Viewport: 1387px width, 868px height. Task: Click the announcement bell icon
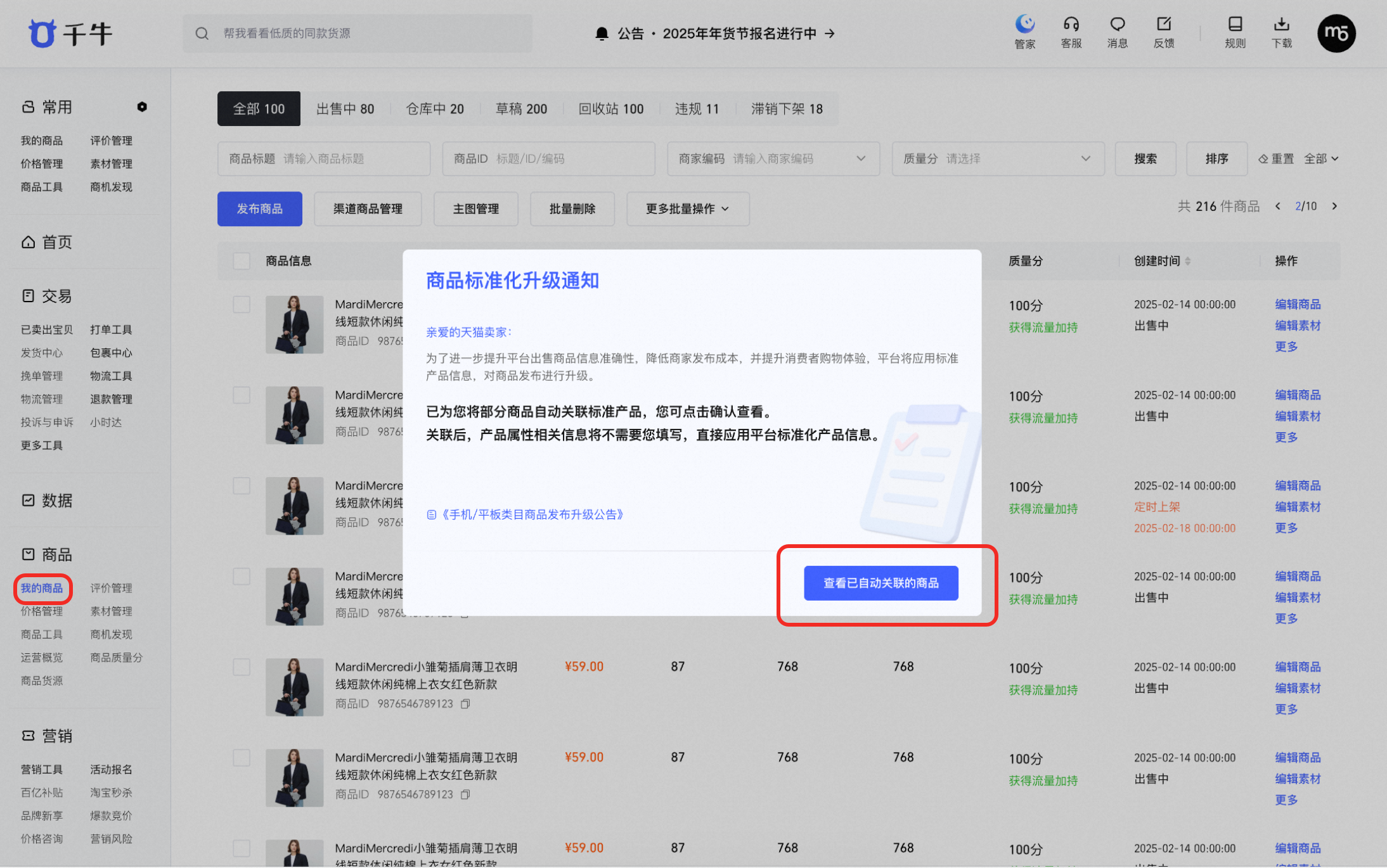(x=602, y=33)
